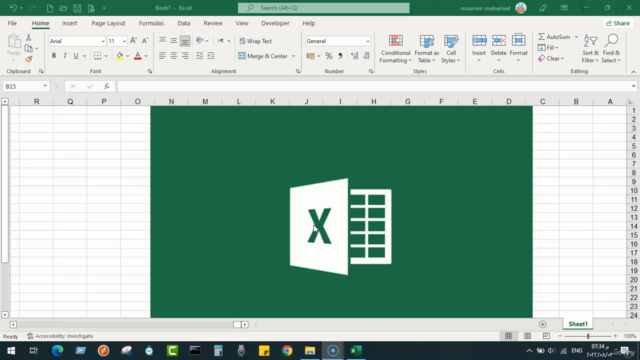Click Accessibility: Investigate in status bar
The image size is (640, 360).
(60, 336)
